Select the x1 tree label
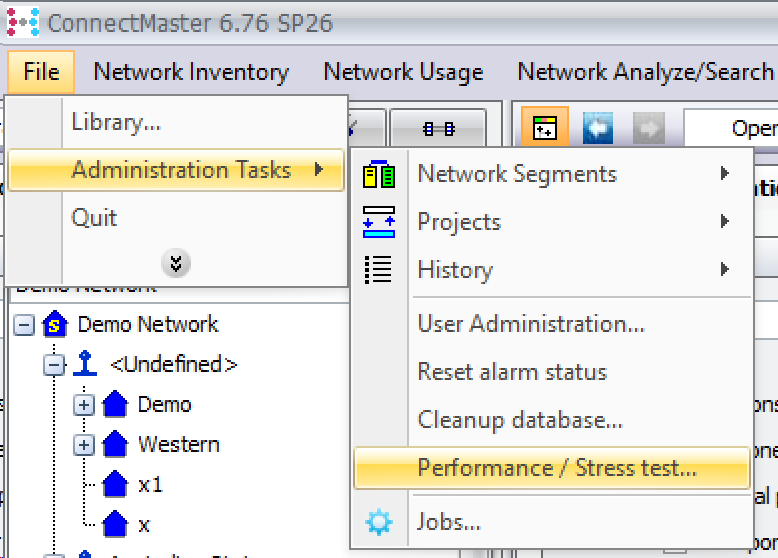This screenshot has height=558, width=778. click(150, 484)
